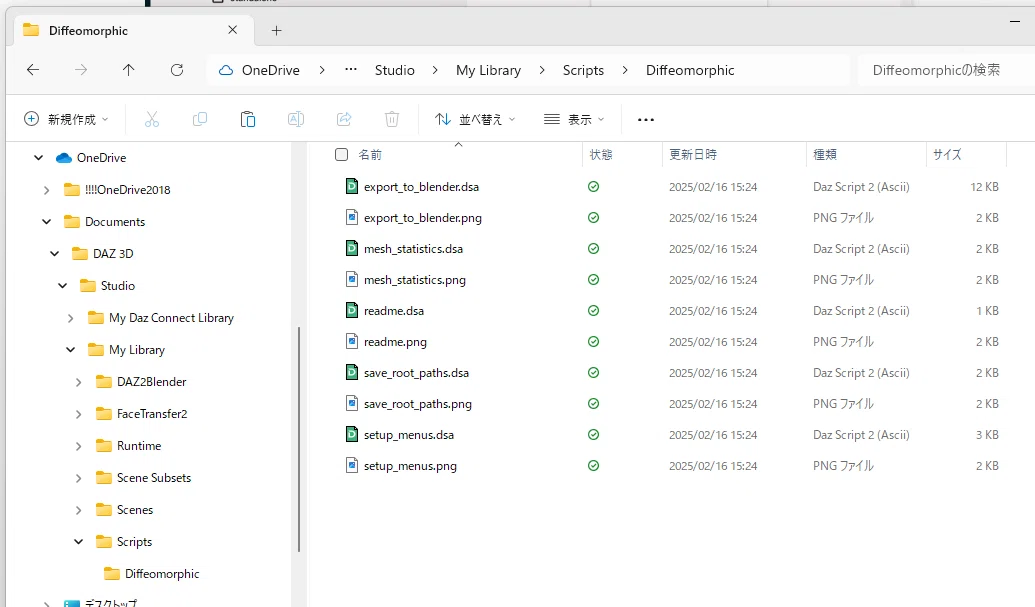Screen dimensions: 1035x607
Task: Go up one folder level
Action: point(129,70)
